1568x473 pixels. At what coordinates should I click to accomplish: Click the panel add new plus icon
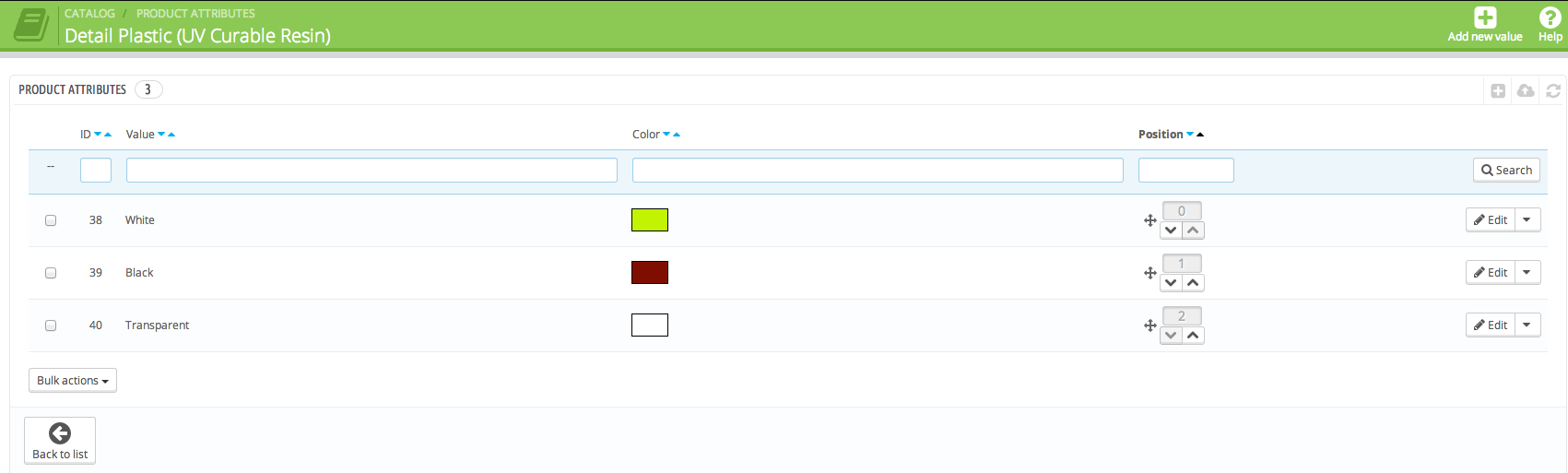pos(1498,90)
